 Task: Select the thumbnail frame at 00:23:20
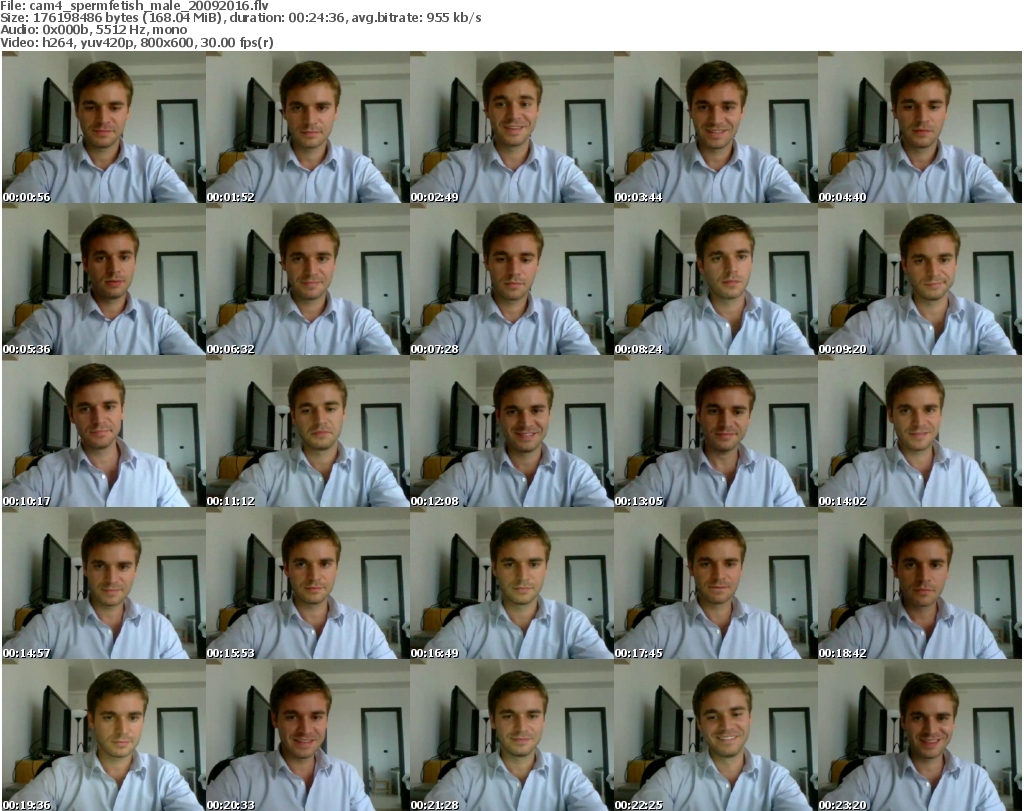[x=920, y=735]
